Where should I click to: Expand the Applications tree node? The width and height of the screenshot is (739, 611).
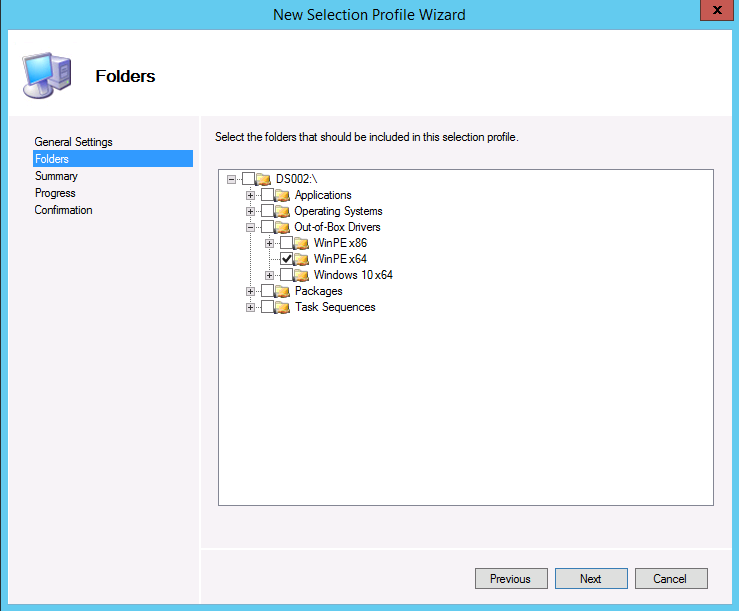[x=250, y=195]
